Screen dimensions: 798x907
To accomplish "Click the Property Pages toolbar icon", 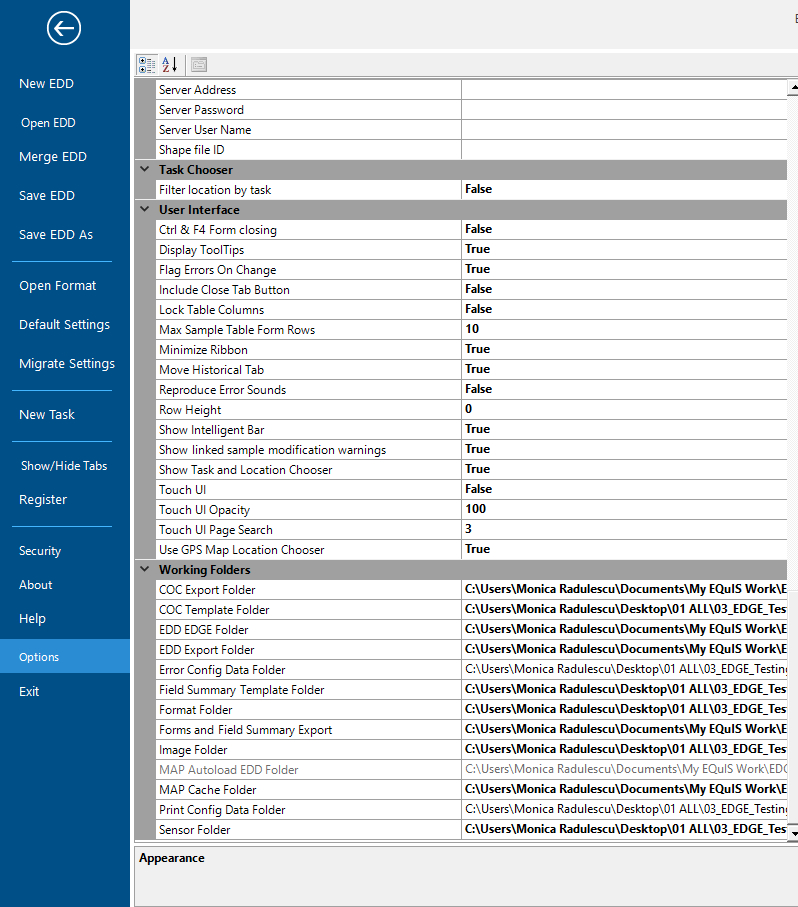I will coord(199,65).
